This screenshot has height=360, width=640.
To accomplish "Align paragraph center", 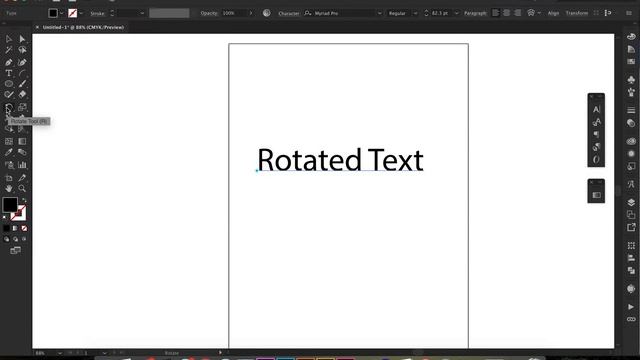I will point(507,13).
